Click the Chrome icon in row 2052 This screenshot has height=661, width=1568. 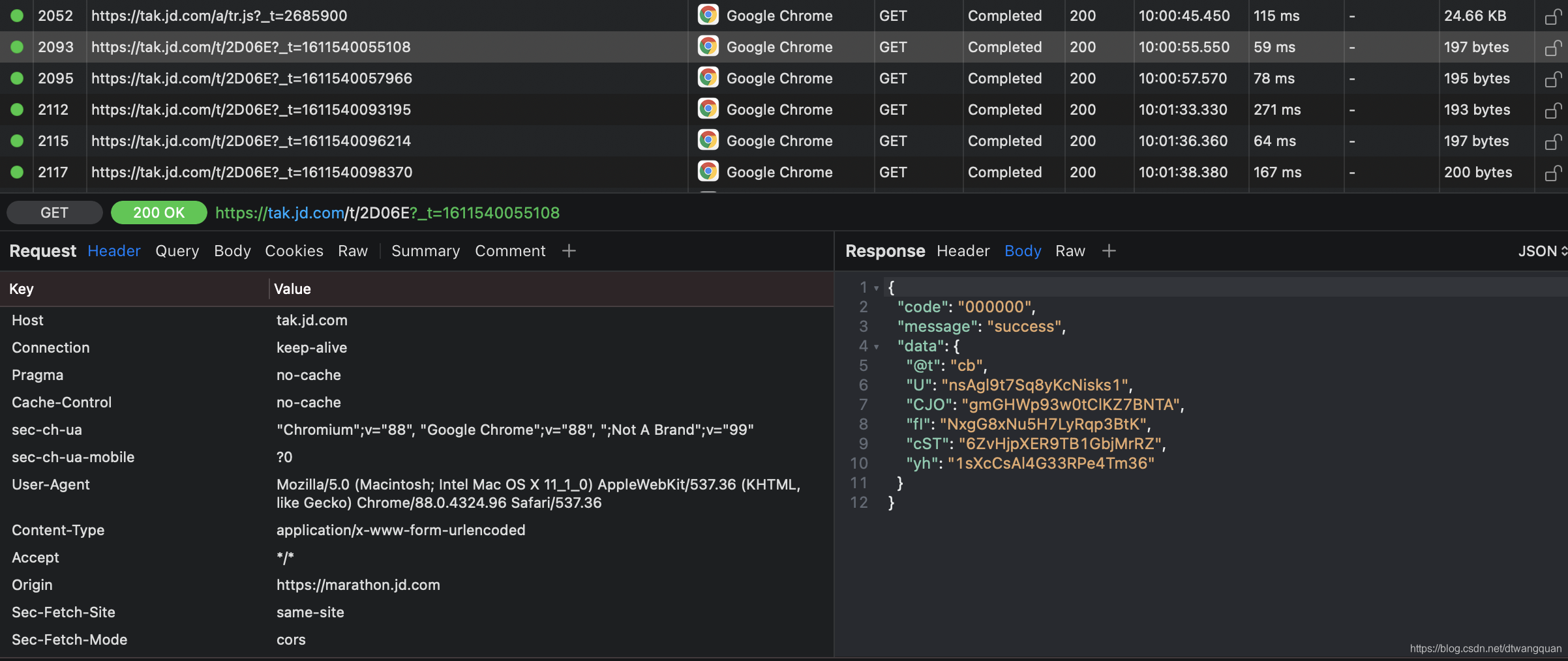708,14
